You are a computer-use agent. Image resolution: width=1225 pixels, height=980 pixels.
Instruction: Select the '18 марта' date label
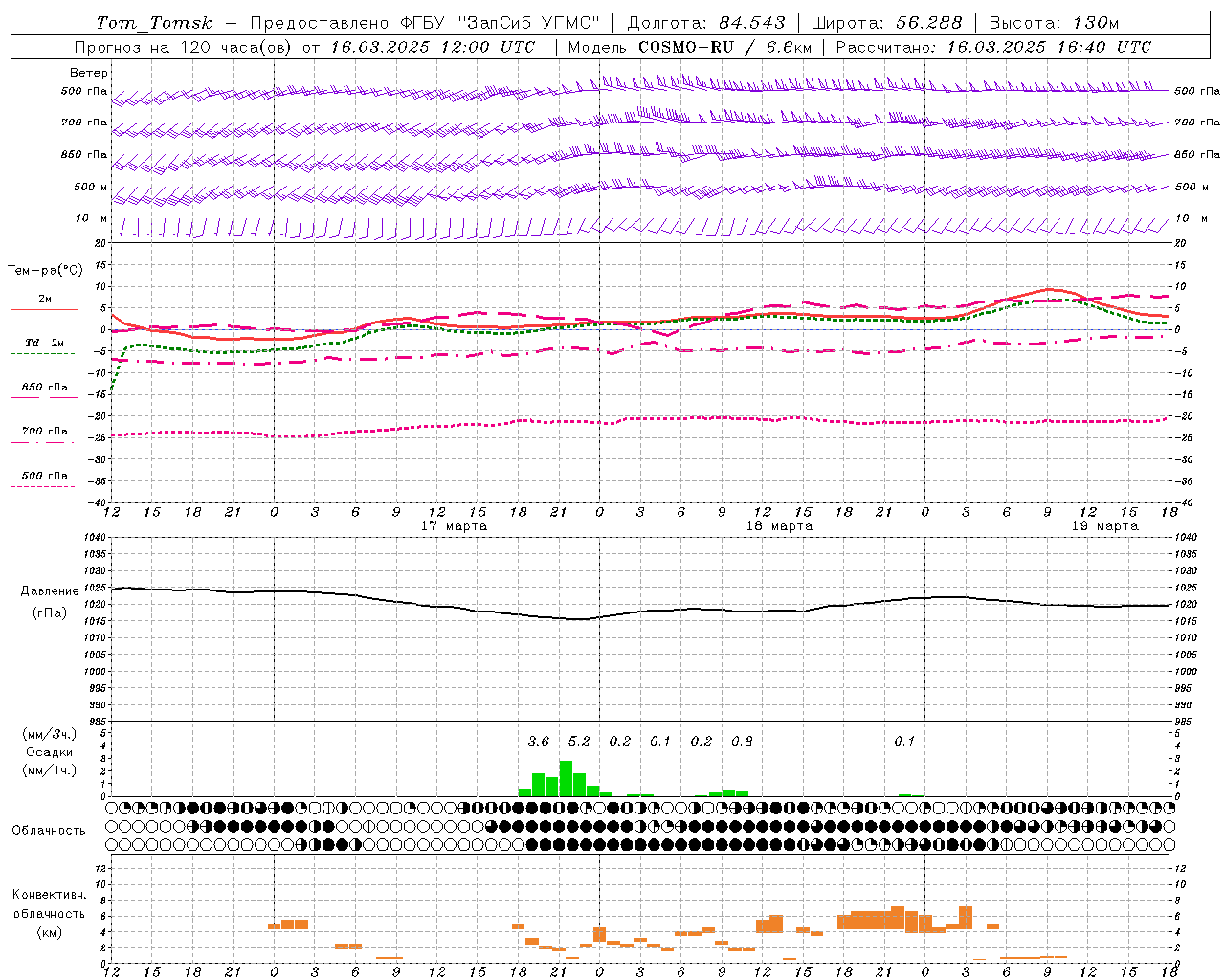pyautogui.click(x=779, y=526)
